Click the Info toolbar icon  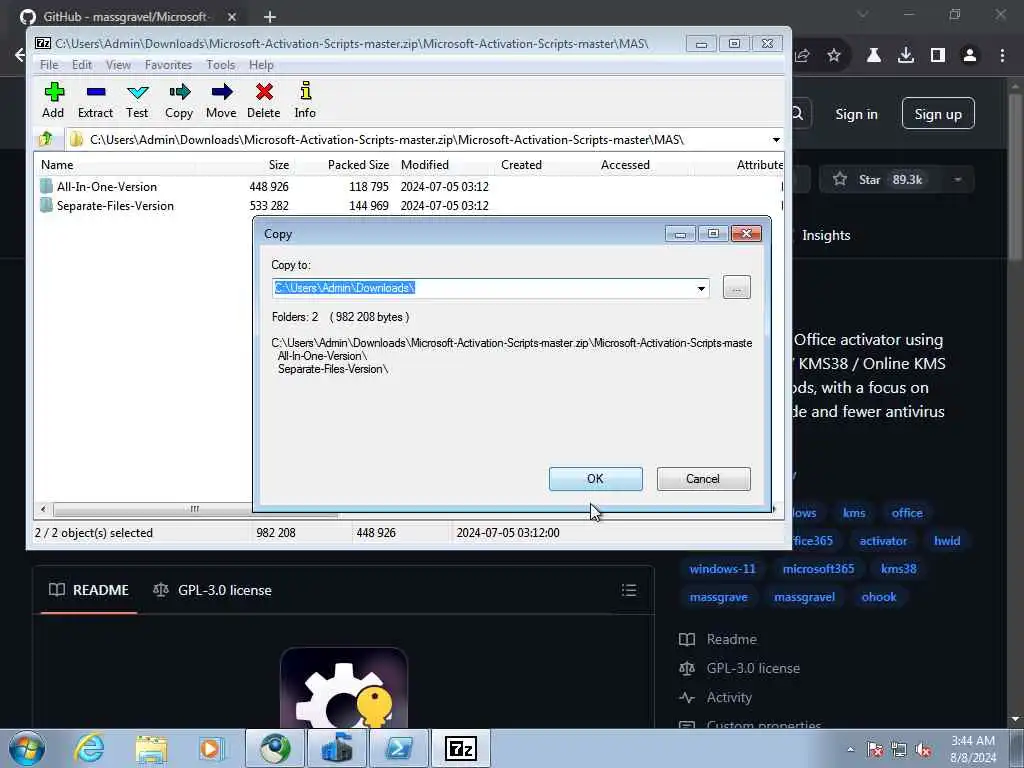[305, 100]
